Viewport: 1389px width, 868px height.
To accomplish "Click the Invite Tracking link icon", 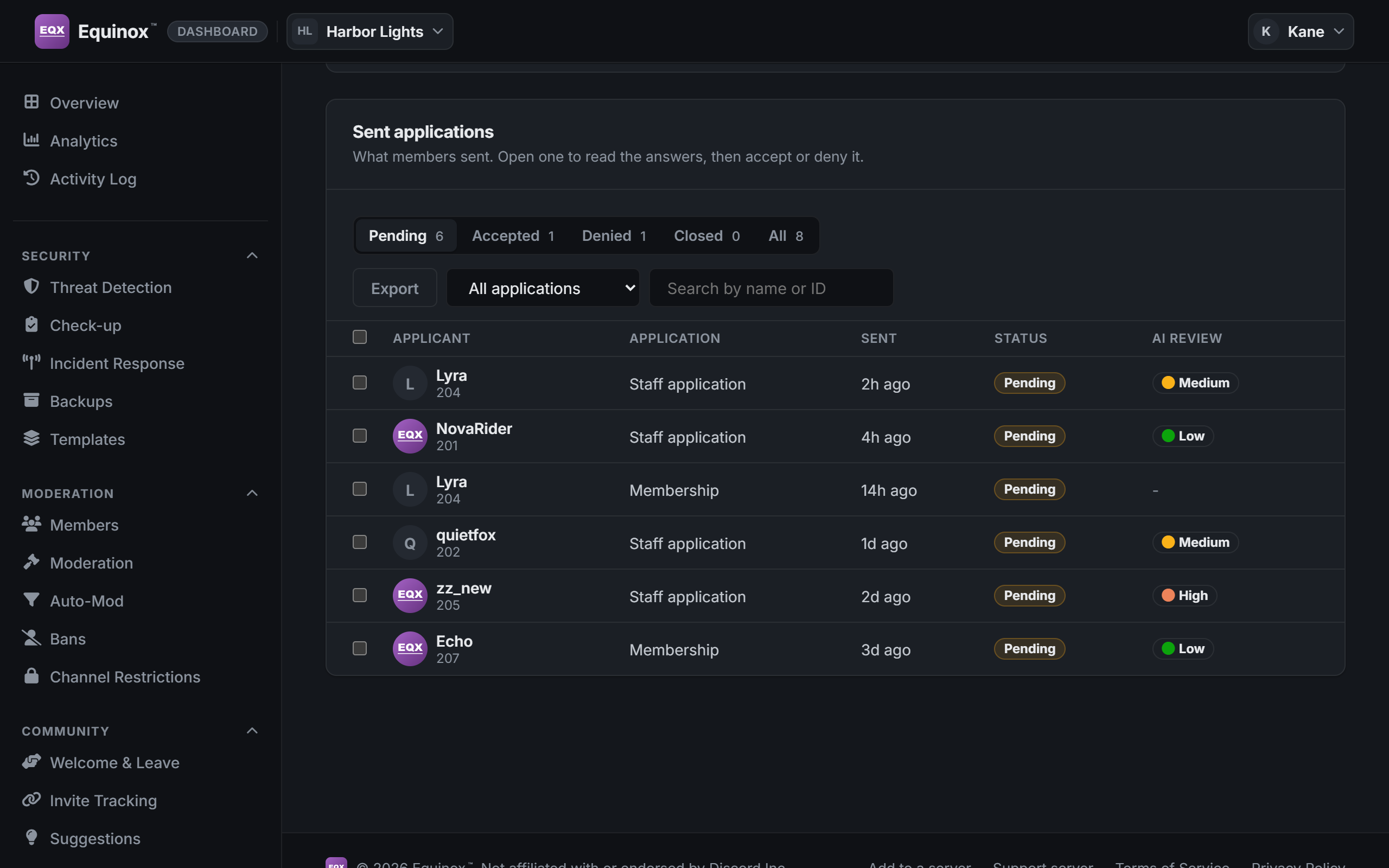I will pyautogui.click(x=31, y=799).
